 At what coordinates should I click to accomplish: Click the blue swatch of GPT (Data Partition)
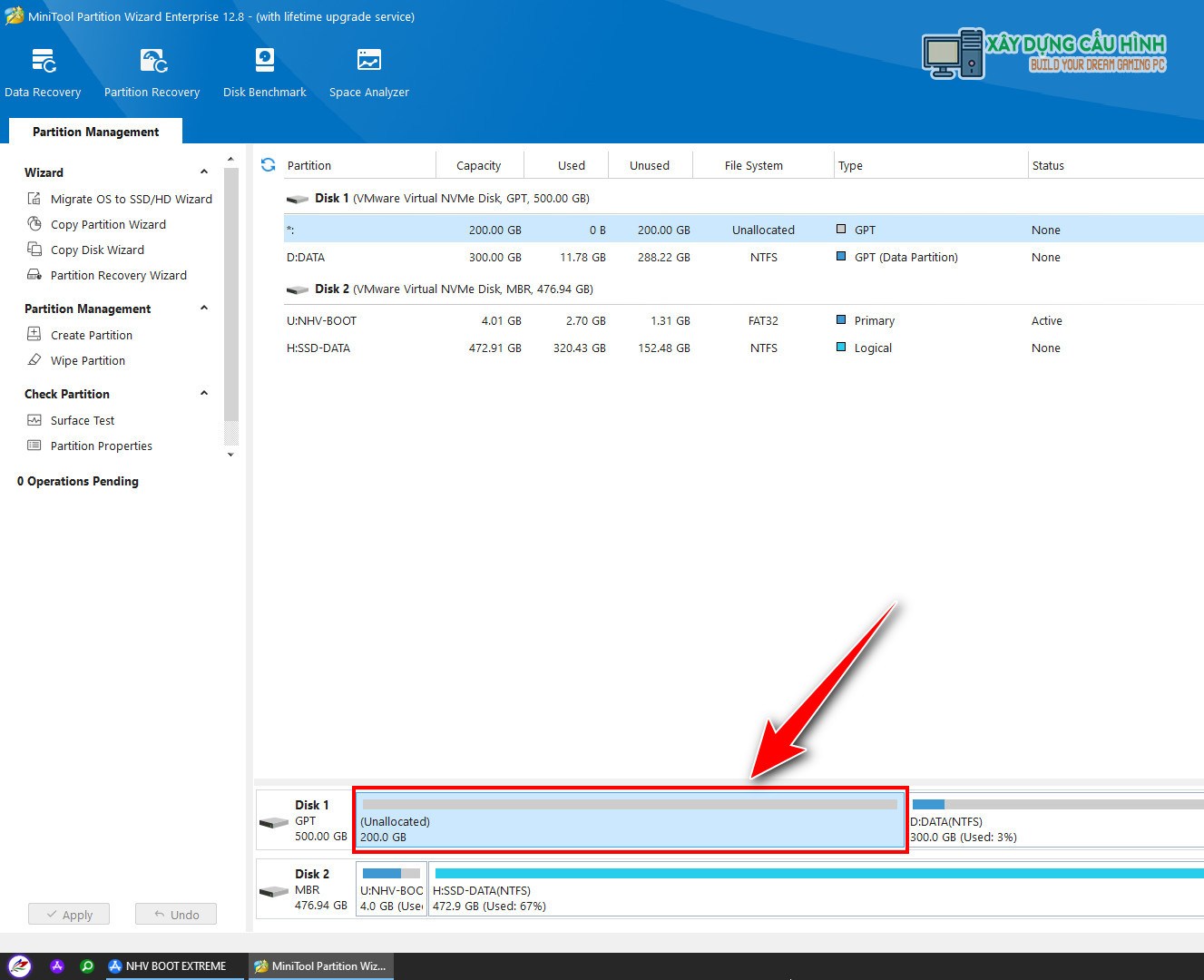point(841,256)
